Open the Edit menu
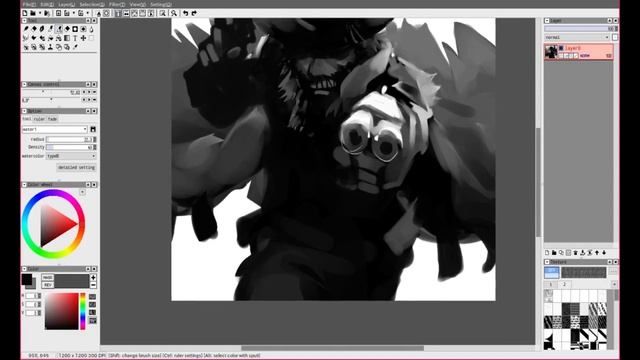Viewport: 640px width, 360px height. coord(47,4)
